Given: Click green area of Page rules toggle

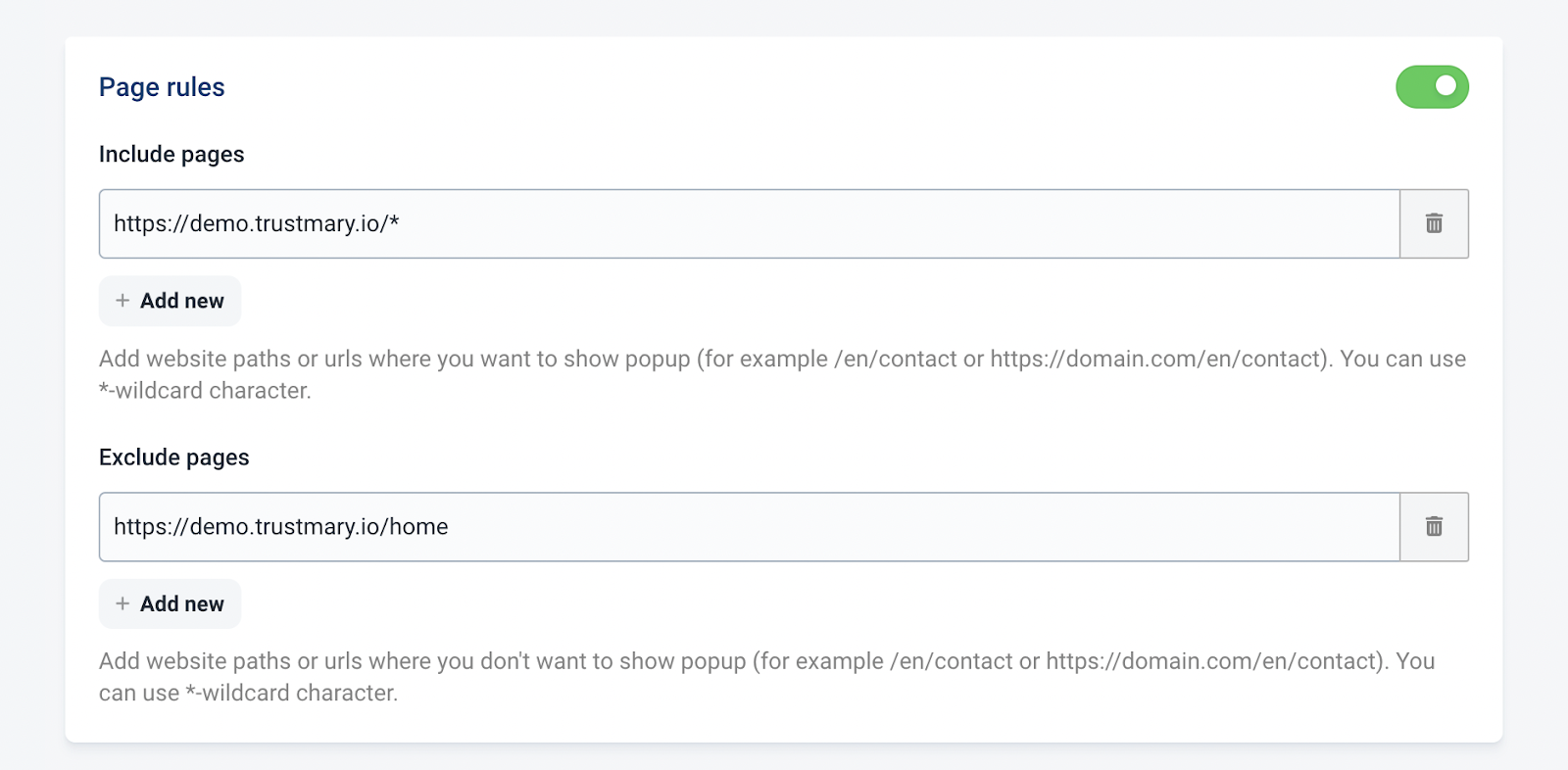Looking at the screenshot, I should point(1416,87).
